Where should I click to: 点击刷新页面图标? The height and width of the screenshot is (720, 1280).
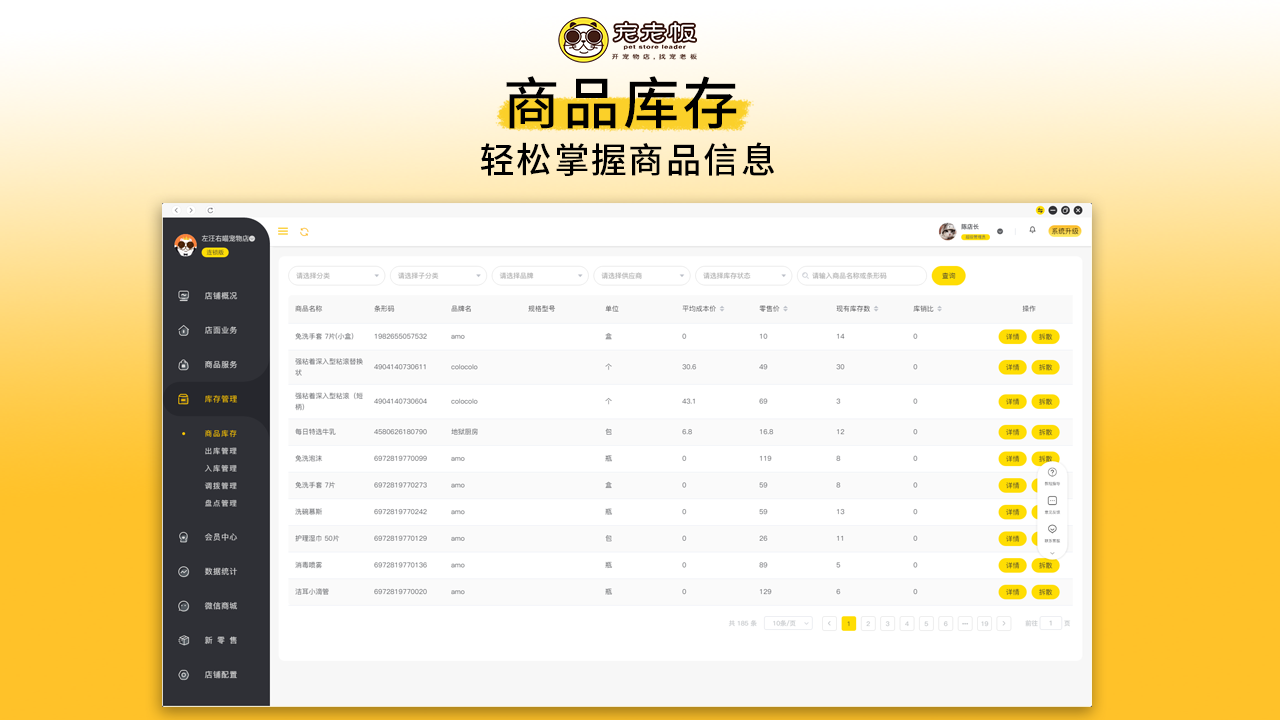pyautogui.click(x=303, y=231)
